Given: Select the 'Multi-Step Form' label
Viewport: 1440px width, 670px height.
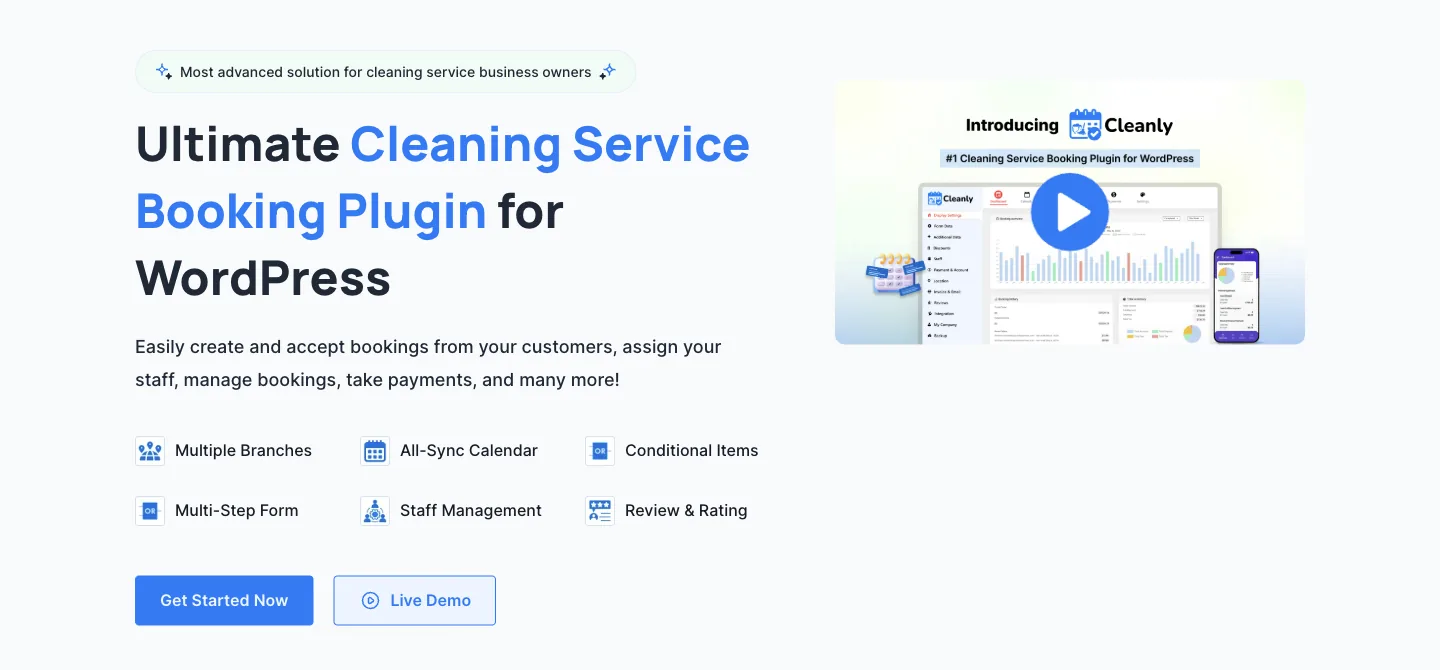Looking at the screenshot, I should click(237, 511).
